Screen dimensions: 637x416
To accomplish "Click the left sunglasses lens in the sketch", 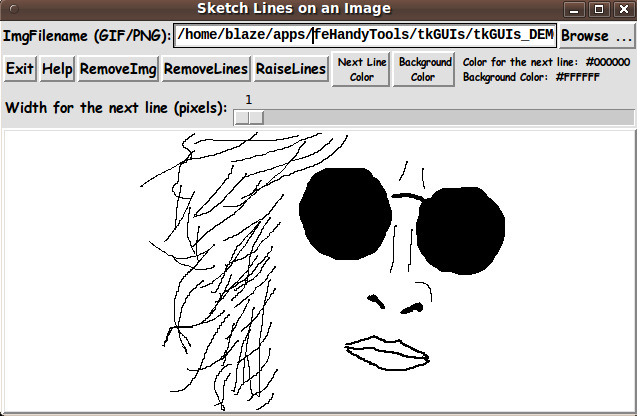I will pyautogui.click(x=345, y=214).
